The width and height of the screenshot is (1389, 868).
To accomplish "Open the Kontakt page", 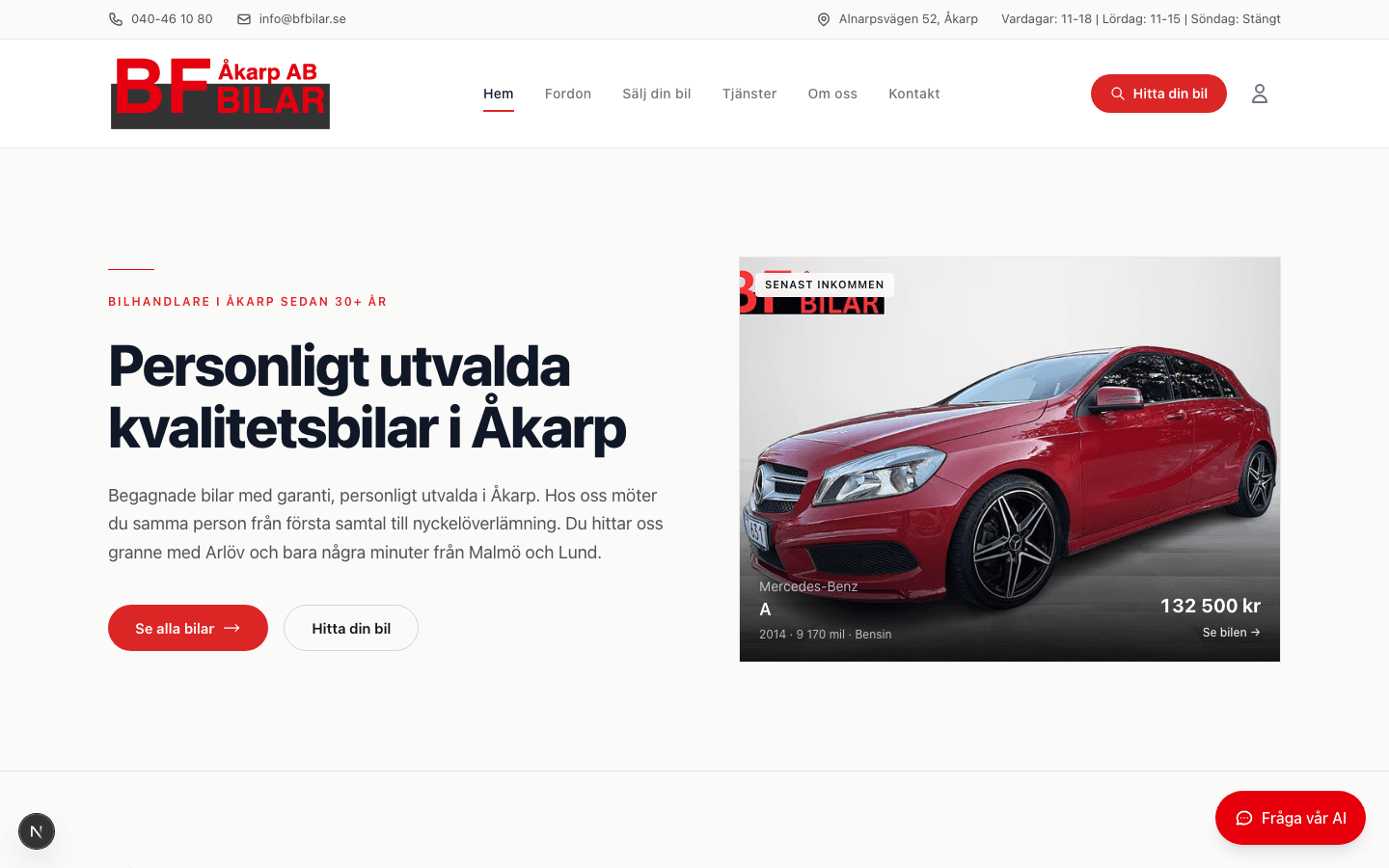I will point(914,94).
